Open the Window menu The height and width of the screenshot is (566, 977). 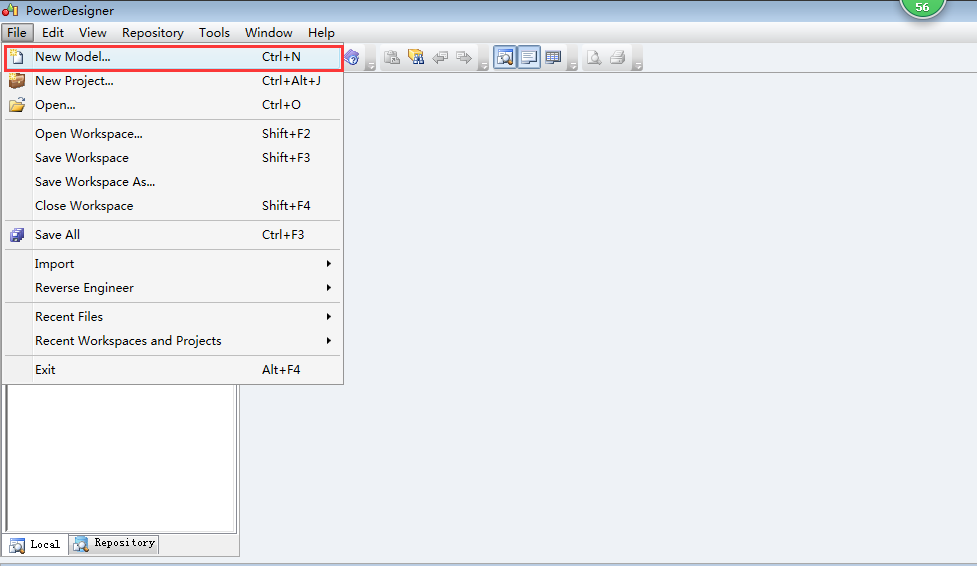[x=269, y=32]
